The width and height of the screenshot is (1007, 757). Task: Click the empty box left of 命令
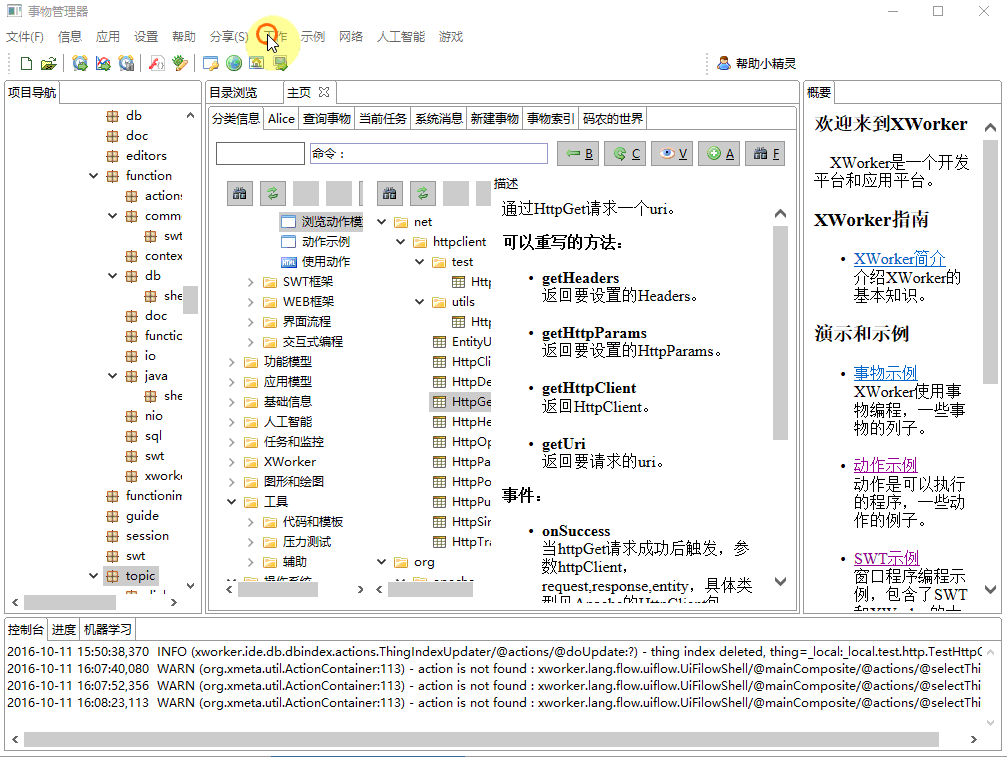[x=260, y=153]
